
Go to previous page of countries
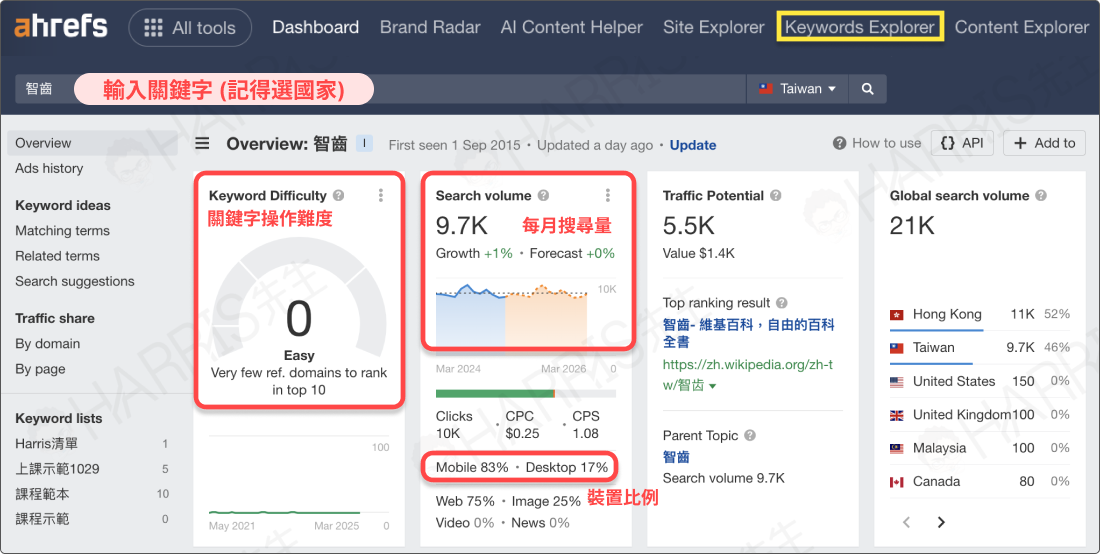click(906, 522)
